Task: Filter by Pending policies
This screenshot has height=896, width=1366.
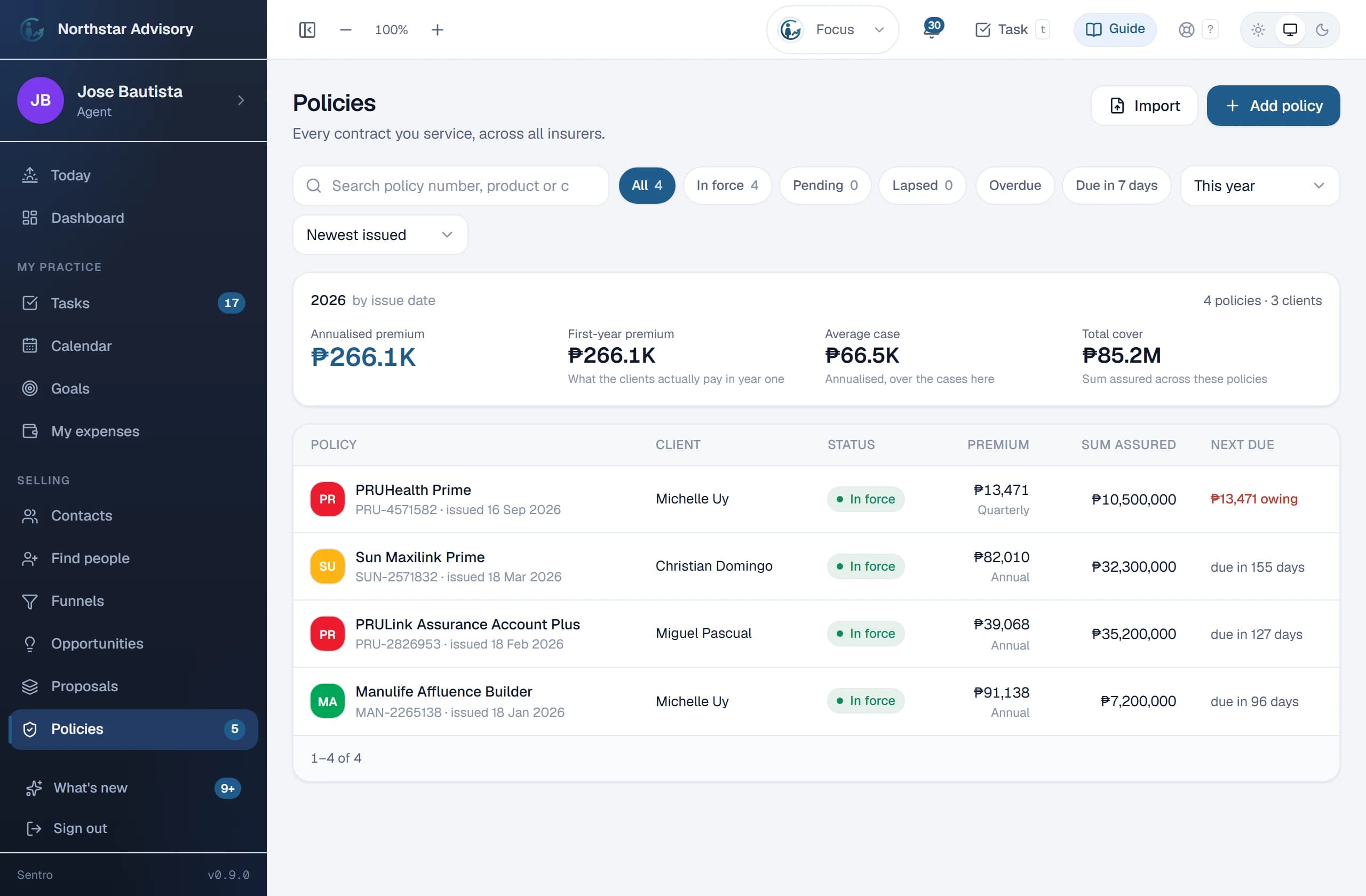Action: 825,185
